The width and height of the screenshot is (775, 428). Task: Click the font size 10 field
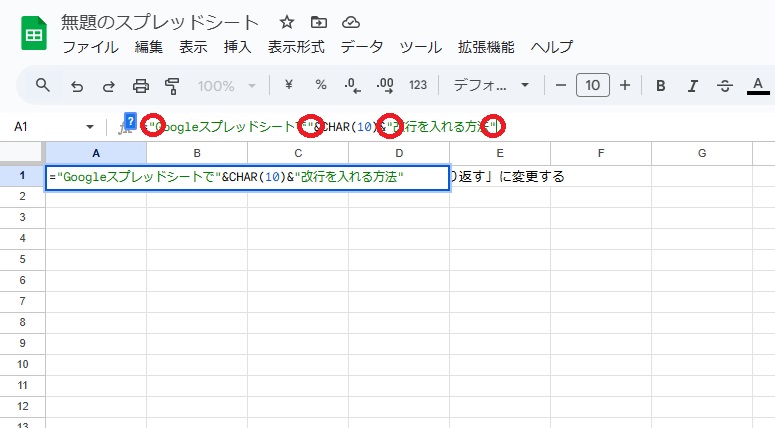(x=593, y=86)
